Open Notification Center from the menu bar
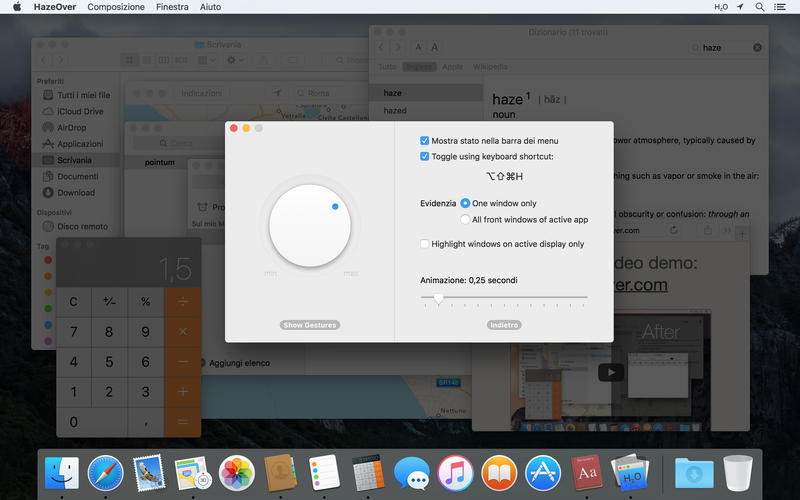The width and height of the screenshot is (800, 500). coord(780,7)
